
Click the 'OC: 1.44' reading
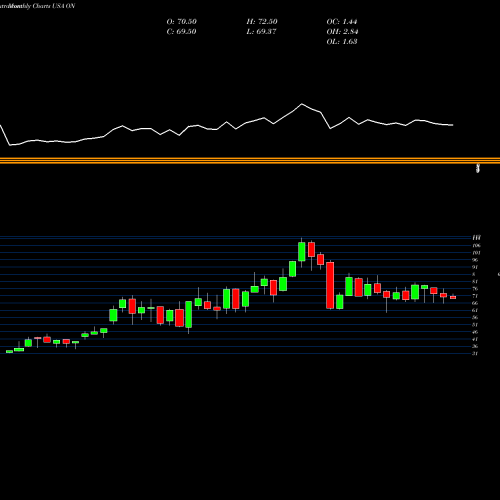342,22
